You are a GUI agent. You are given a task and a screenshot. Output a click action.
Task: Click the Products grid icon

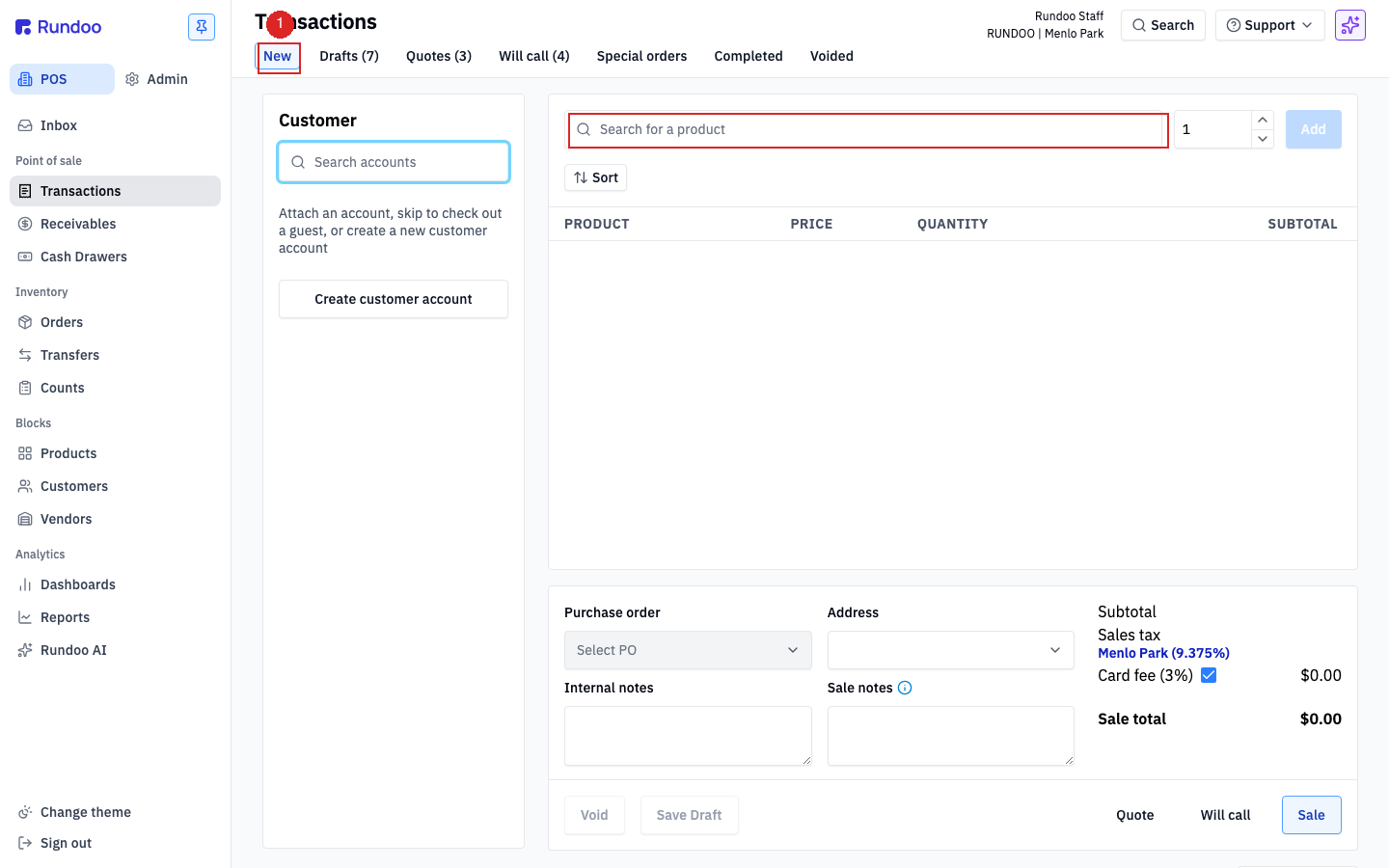(x=25, y=453)
